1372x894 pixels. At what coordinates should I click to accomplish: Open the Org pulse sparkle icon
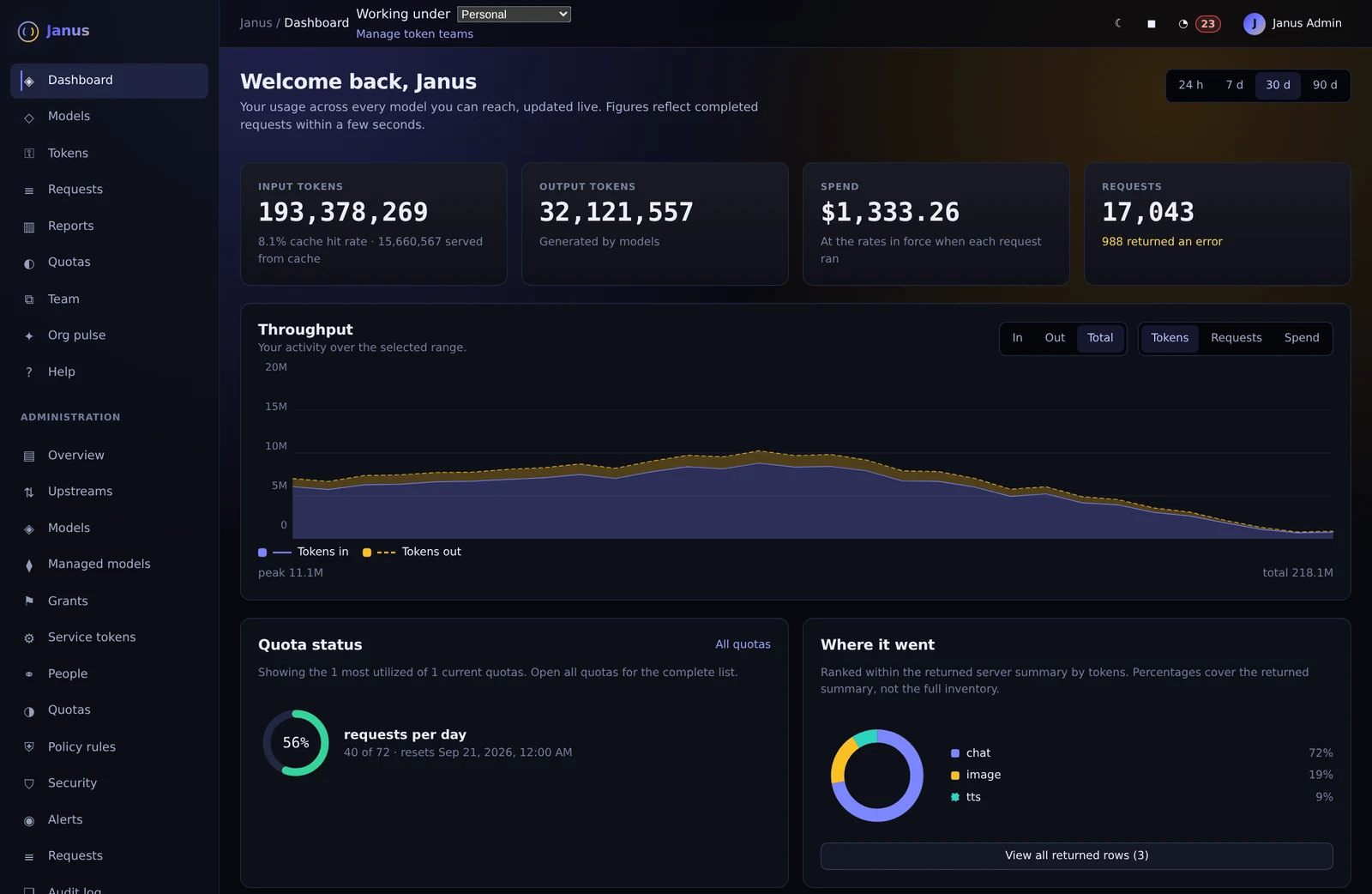29,335
